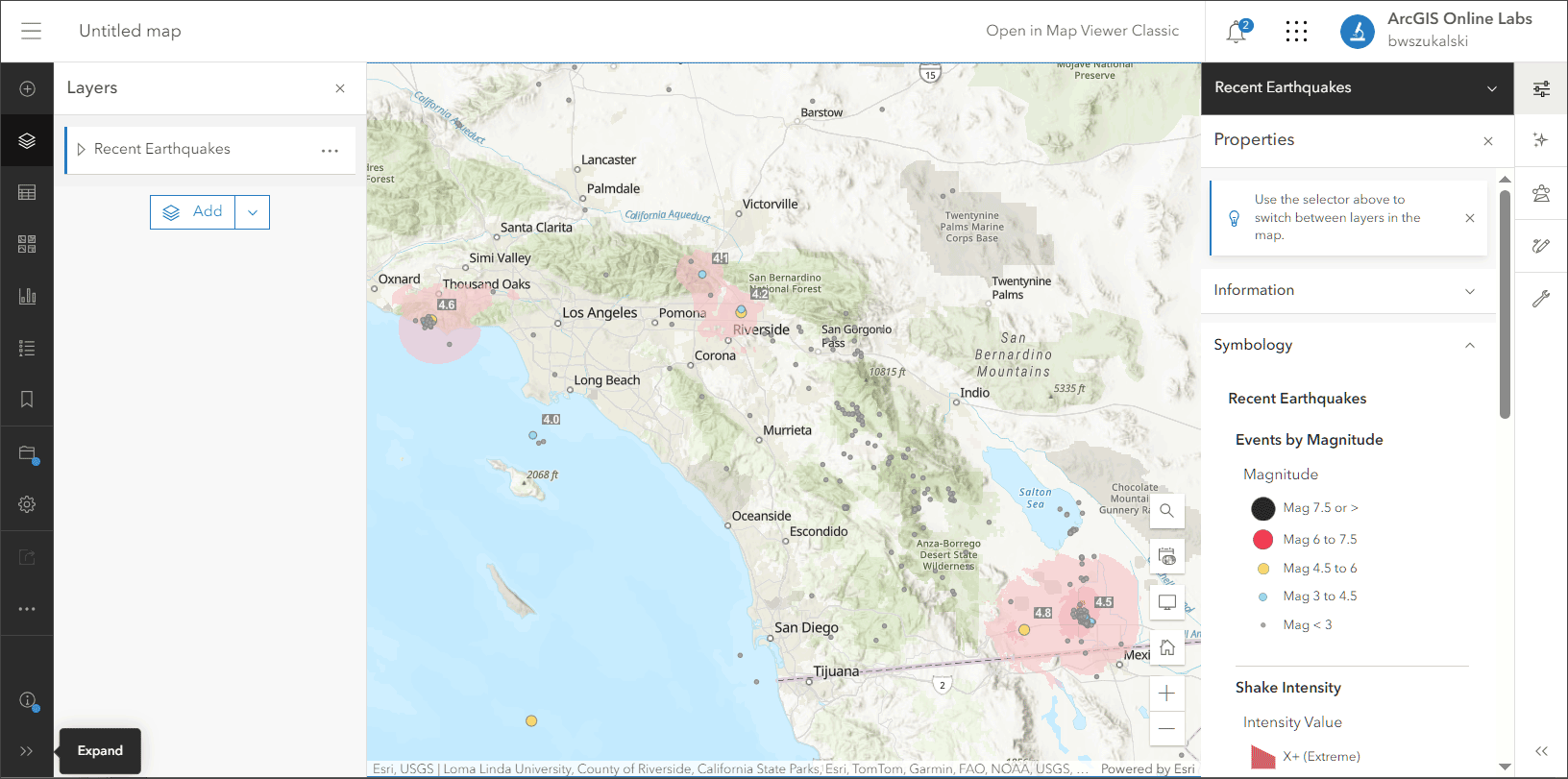Open the notifications bell
Viewport: 1568px width, 779px height.
tap(1237, 32)
